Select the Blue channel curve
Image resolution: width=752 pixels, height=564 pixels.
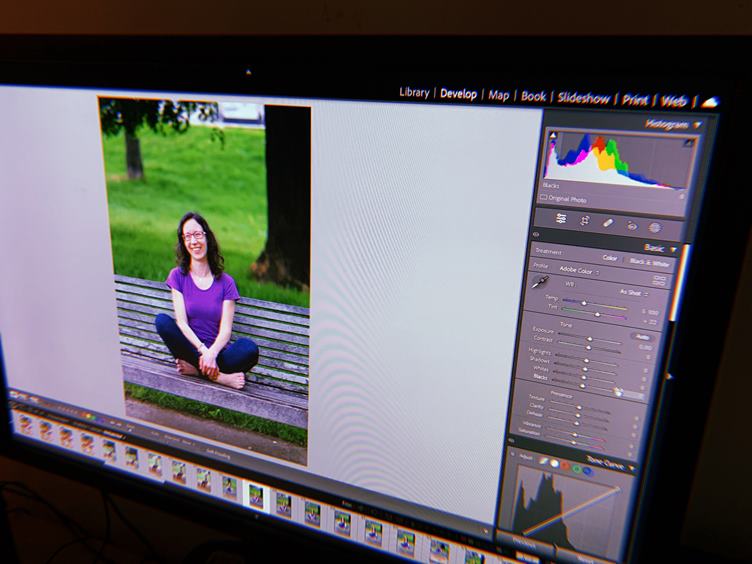(x=588, y=472)
